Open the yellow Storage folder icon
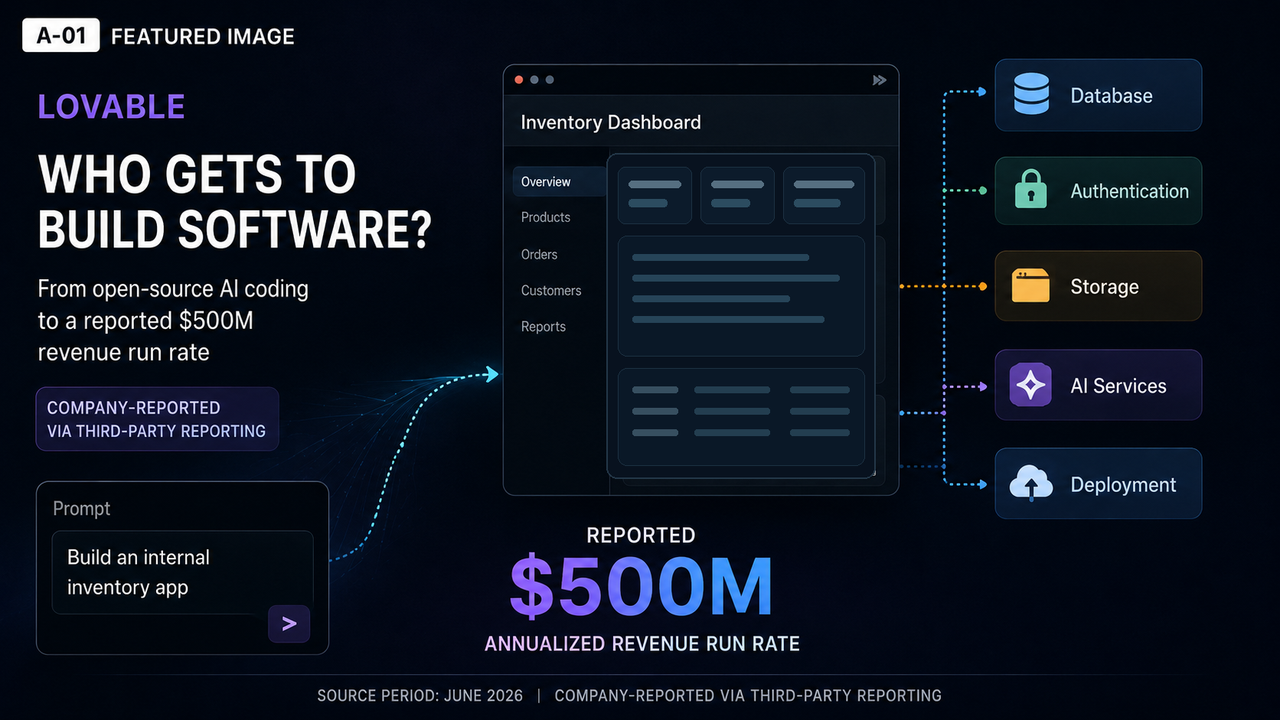 tap(1031, 286)
